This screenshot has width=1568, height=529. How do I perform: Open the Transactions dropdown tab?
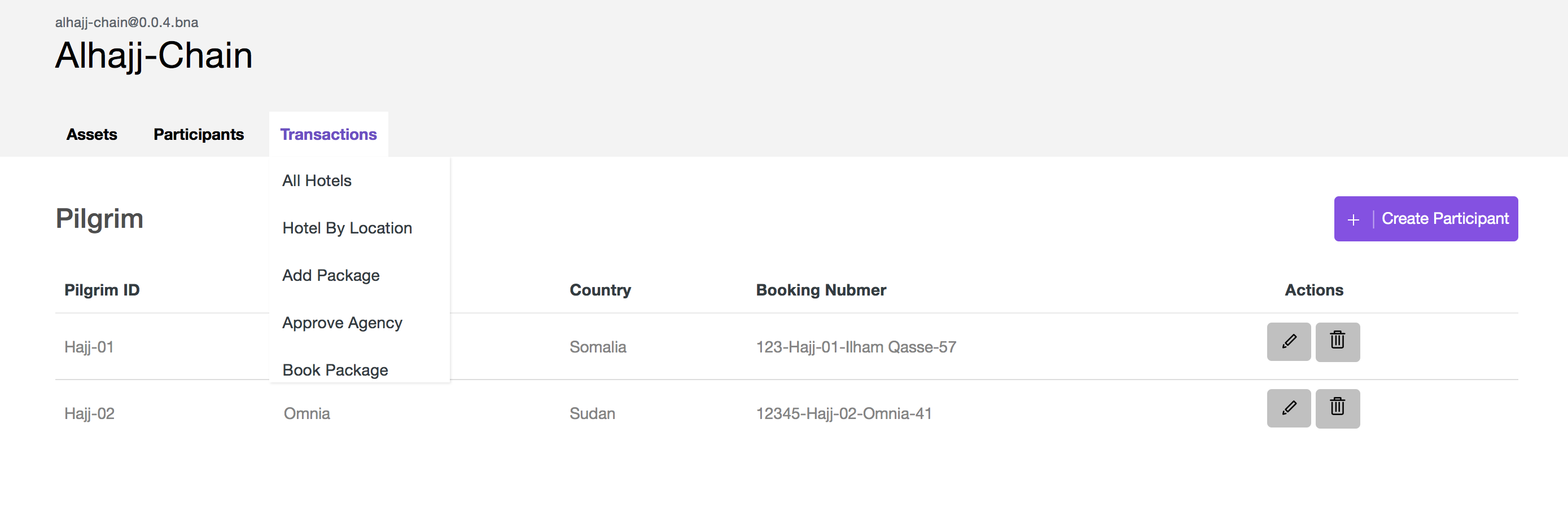[328, 134]
